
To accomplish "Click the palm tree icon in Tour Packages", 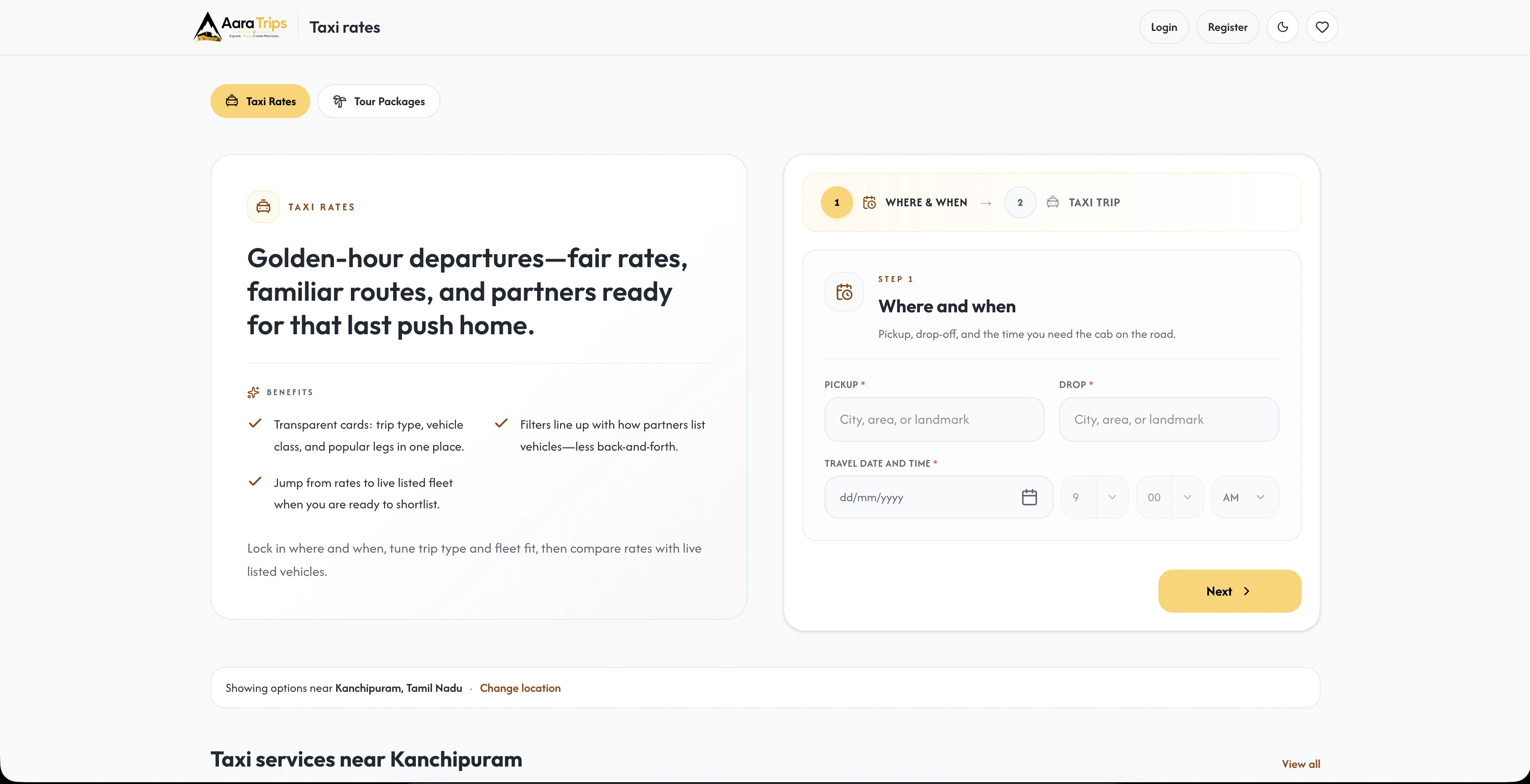I will (339, 101).
